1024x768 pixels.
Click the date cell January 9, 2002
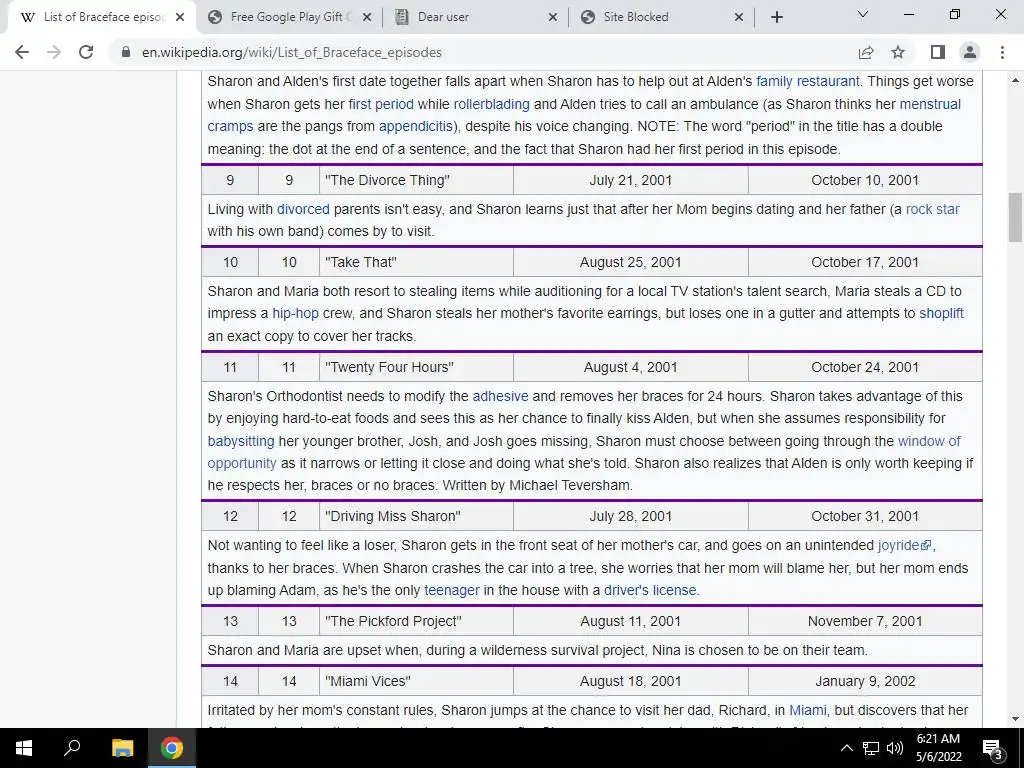click(865, 681)
